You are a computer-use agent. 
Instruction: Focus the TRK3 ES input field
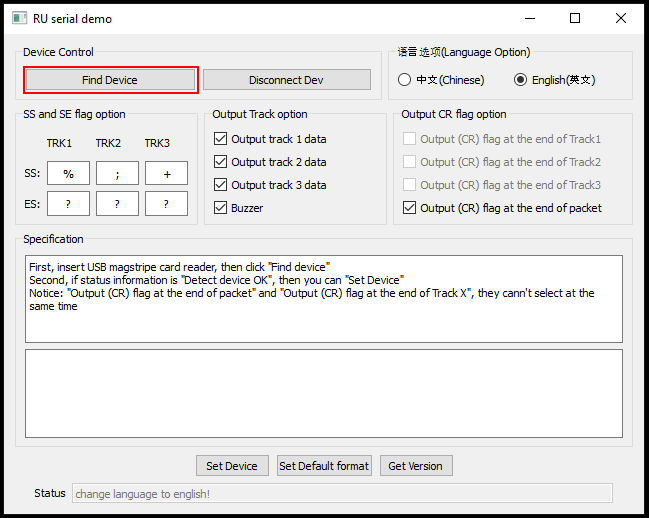pyautogui.click(x=166, y=204)
